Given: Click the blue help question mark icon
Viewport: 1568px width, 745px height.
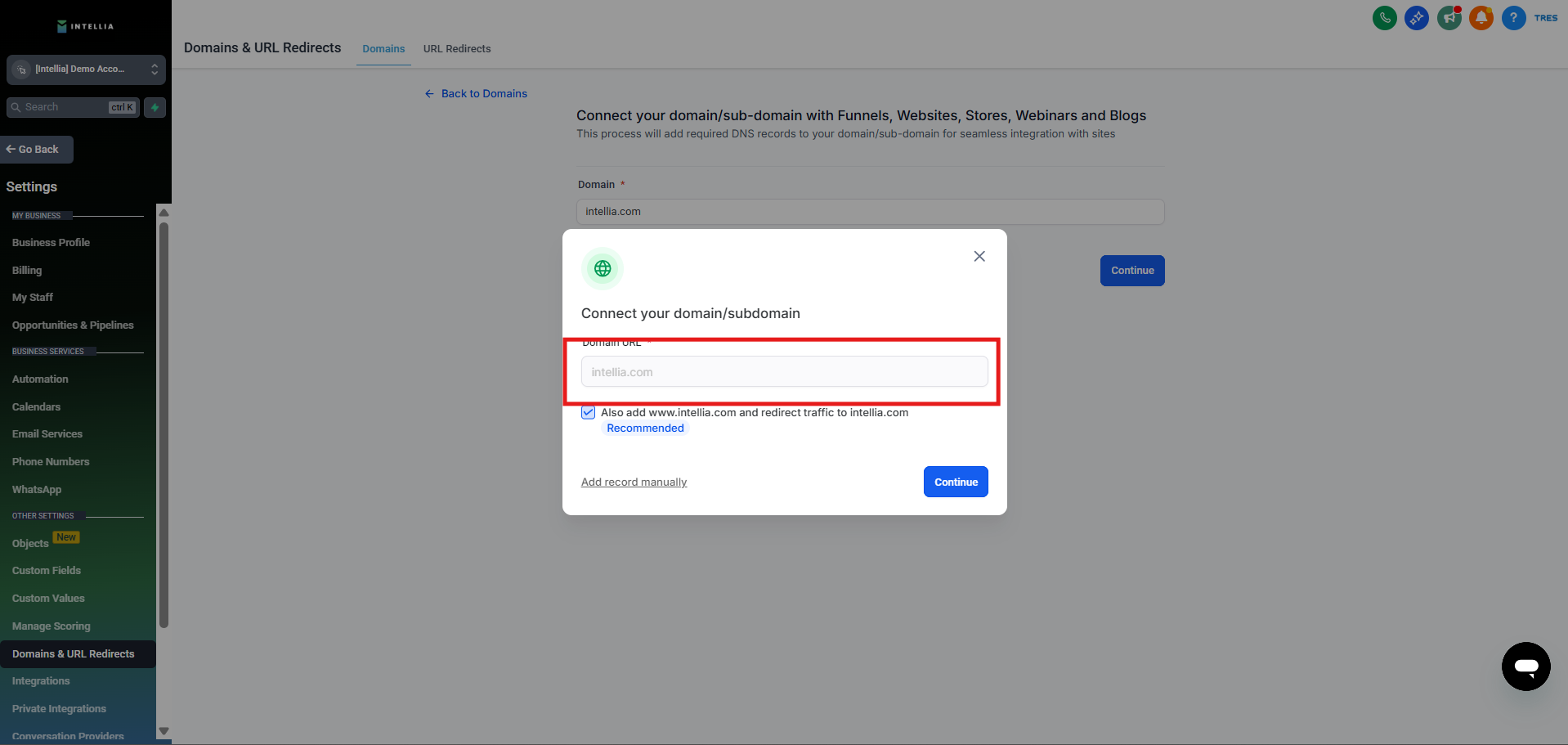Looking at the screenshot, I should tap(1513, 18).
